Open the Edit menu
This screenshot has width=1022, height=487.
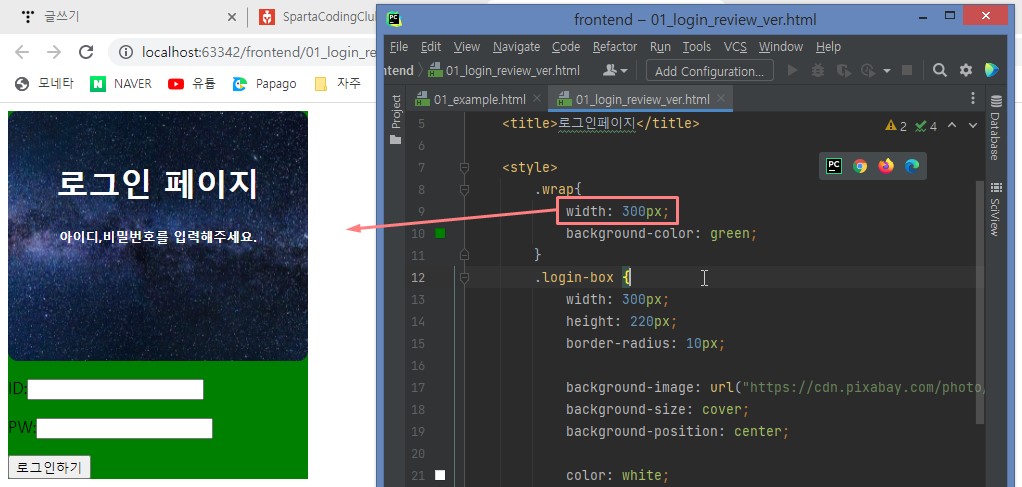coord(431,47)
